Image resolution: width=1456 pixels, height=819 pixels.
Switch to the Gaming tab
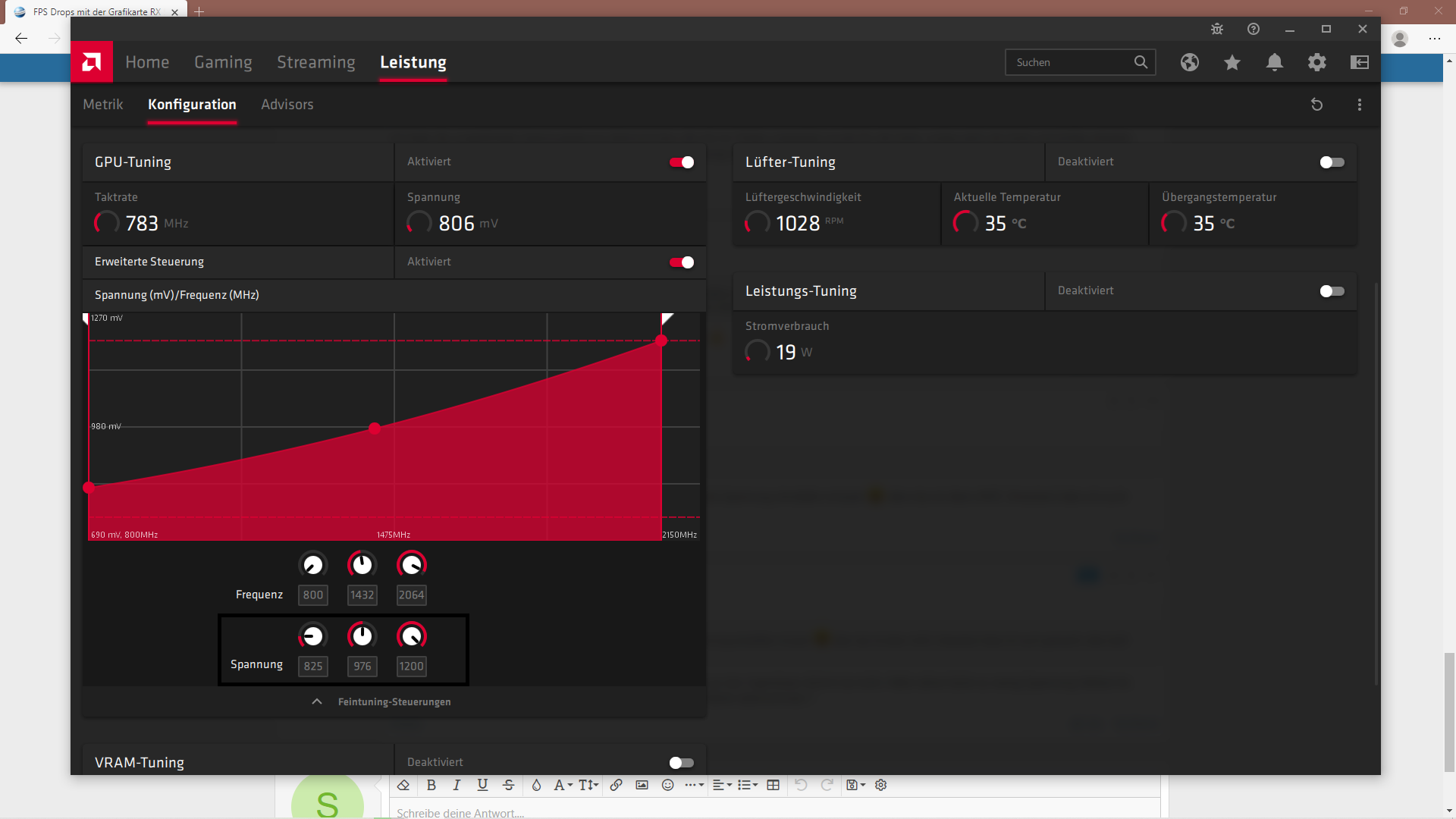click(223, 62)
